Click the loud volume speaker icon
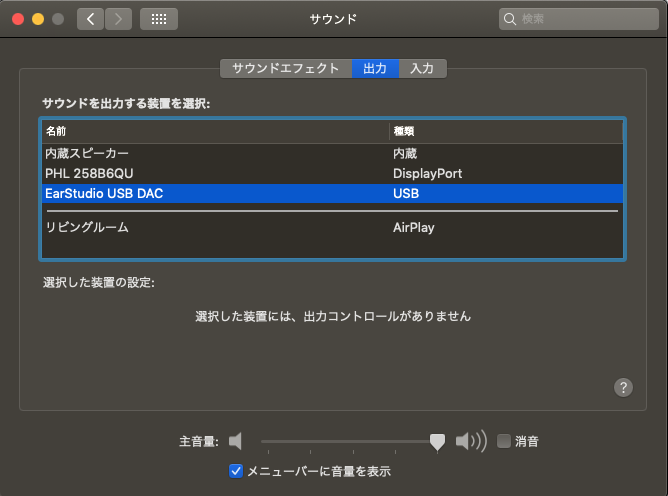668x496 pixels. click(x=471, y=441)
